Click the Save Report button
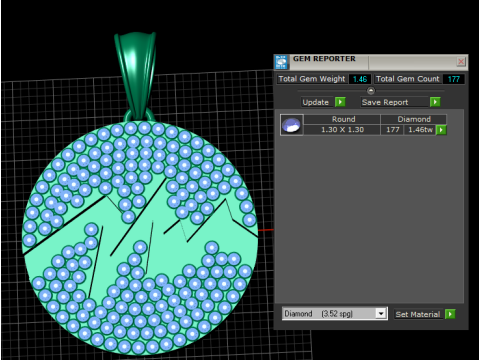 pos(394,102)
